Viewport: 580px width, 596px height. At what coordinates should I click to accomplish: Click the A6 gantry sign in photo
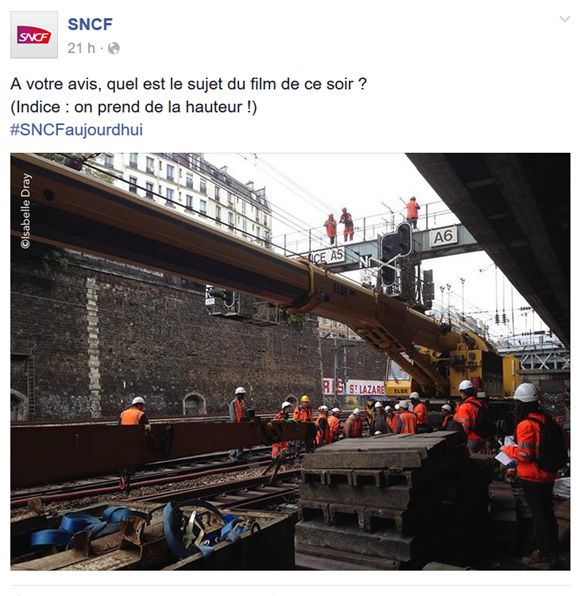point(443,236)
